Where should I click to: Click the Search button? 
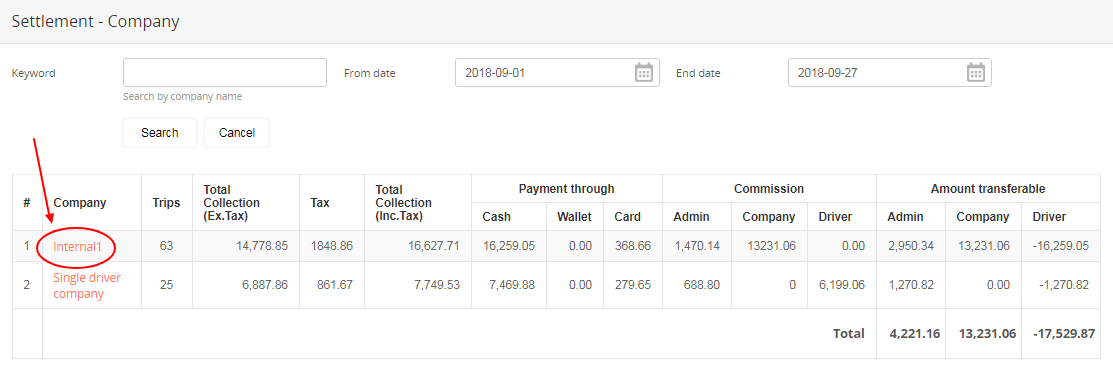pyautogui.click(x=160, y=133)
